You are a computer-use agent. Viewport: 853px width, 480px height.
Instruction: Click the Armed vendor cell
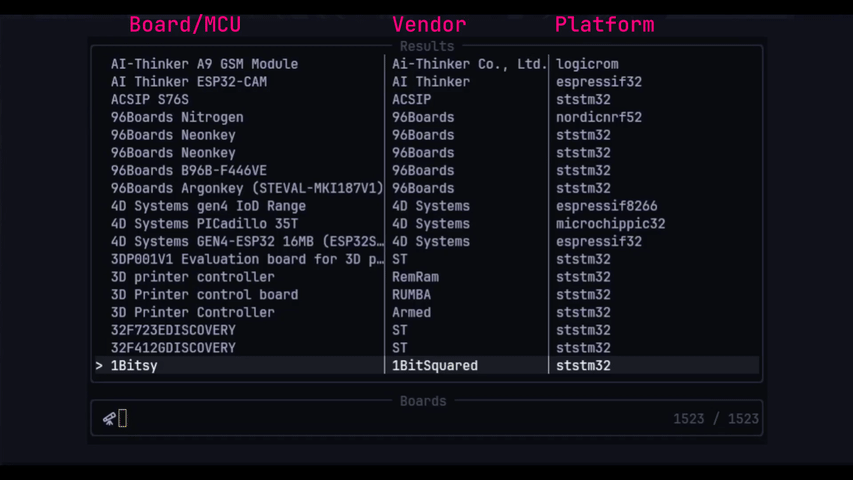(x=411, y=312)
